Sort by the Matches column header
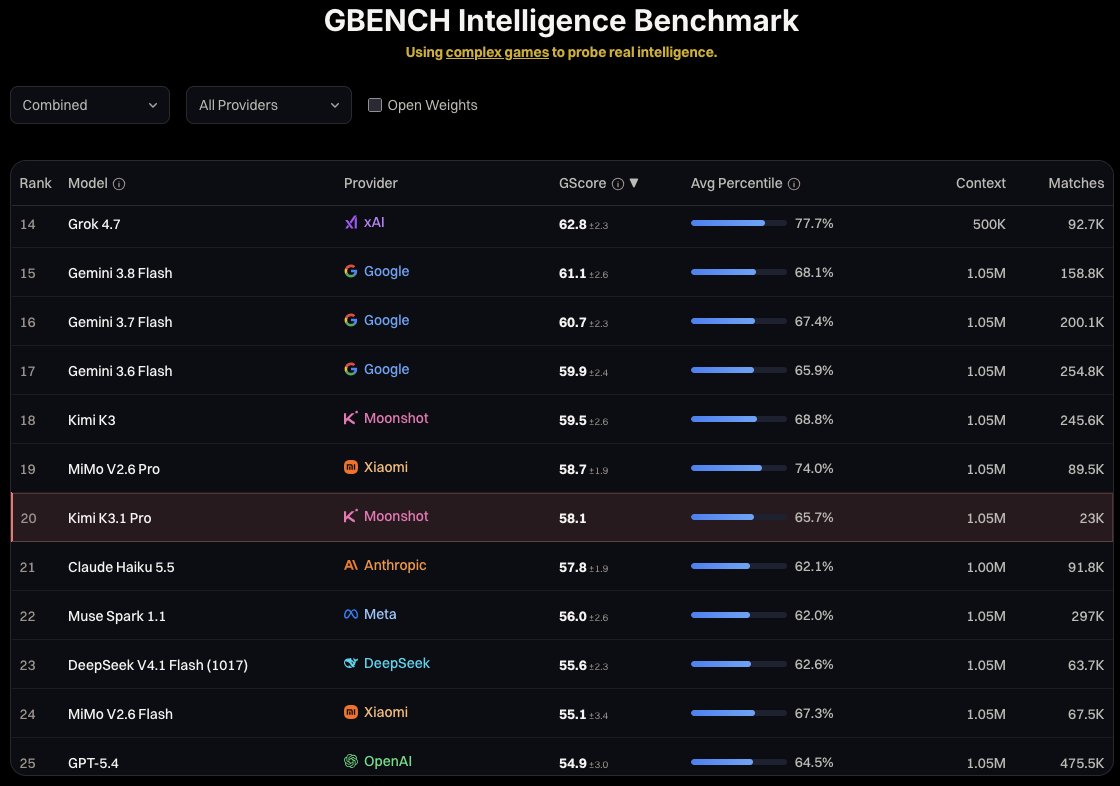The height and width of the screenshot is (786, 1120). tap(1076, 183)
